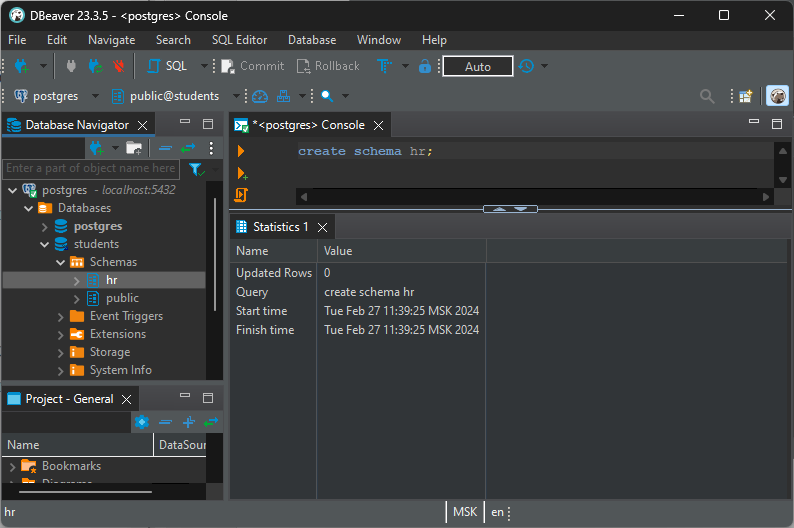Collapse all navigator tree nodes
The height and width of the screenshot is (528, 794).
point(165,148)
